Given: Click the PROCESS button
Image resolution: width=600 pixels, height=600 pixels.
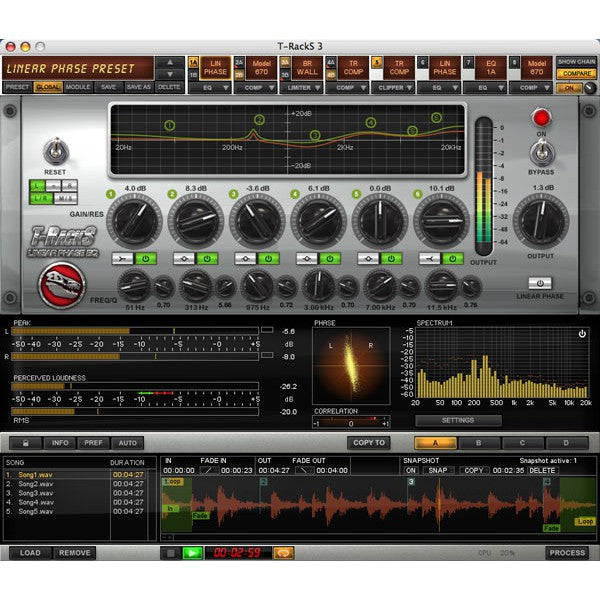Looking at the screenshot, I should [x=567, y=553].
